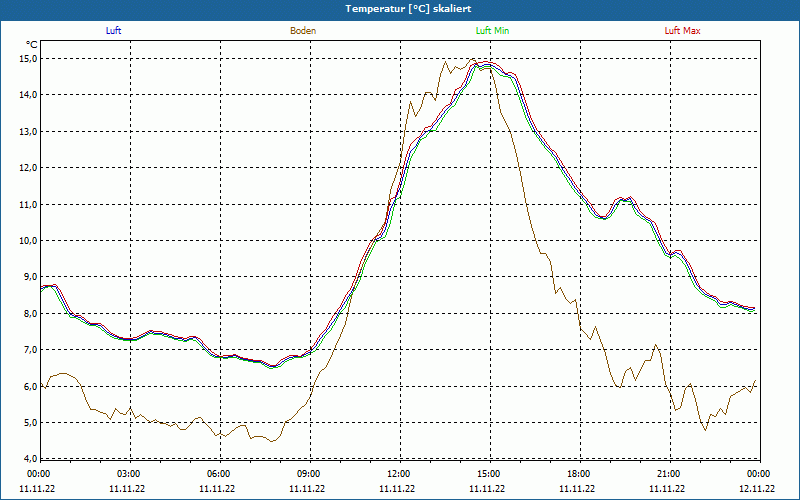Click the '4,0' y-axis value
Viewport: 800px width, 500px height.
pyautogui.click(x=31, y=458)
